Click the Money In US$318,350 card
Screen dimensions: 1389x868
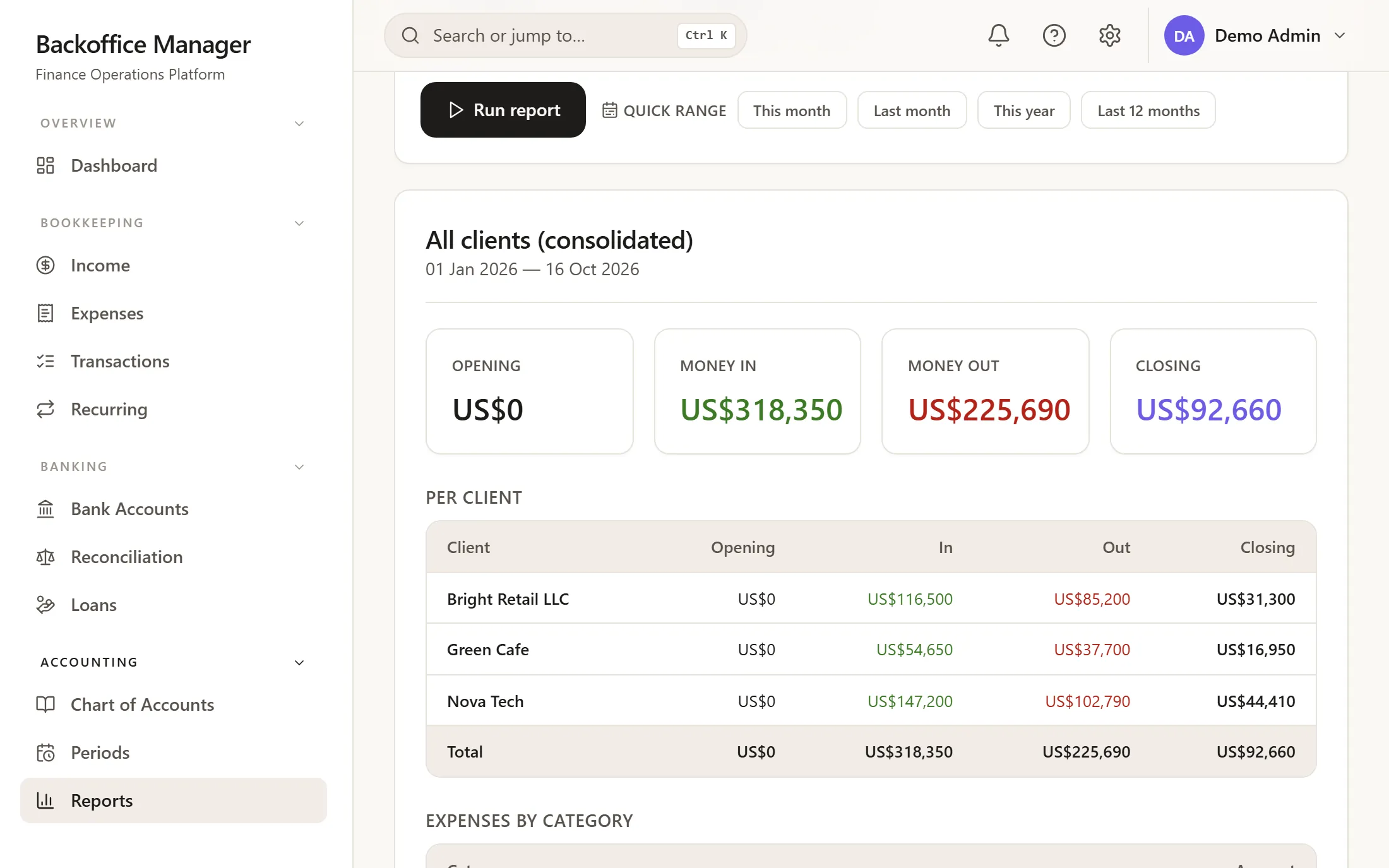757,391
